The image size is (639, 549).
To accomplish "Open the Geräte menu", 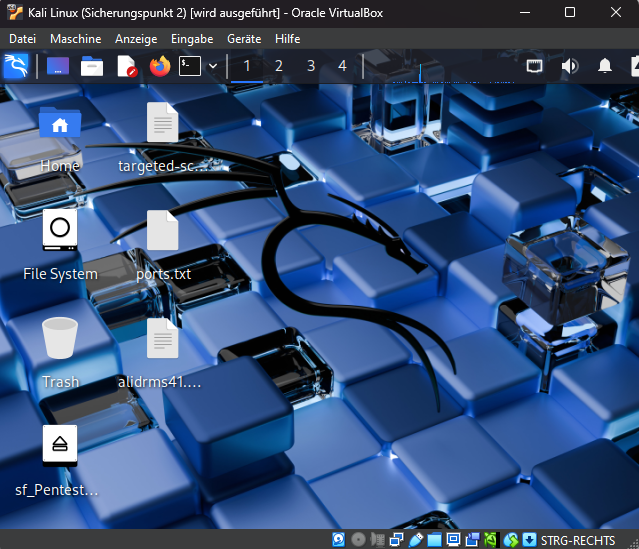I will [244, 39].
